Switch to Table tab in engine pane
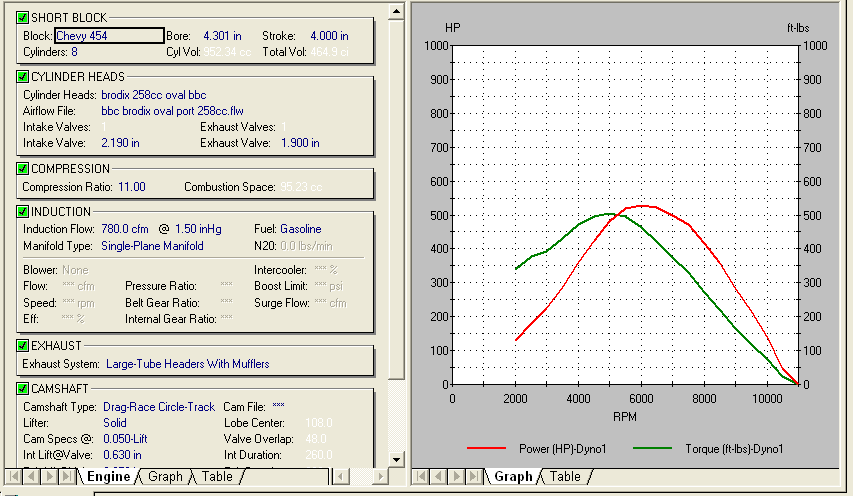Screen dimensions: 853x496 (x=217, y=477)
